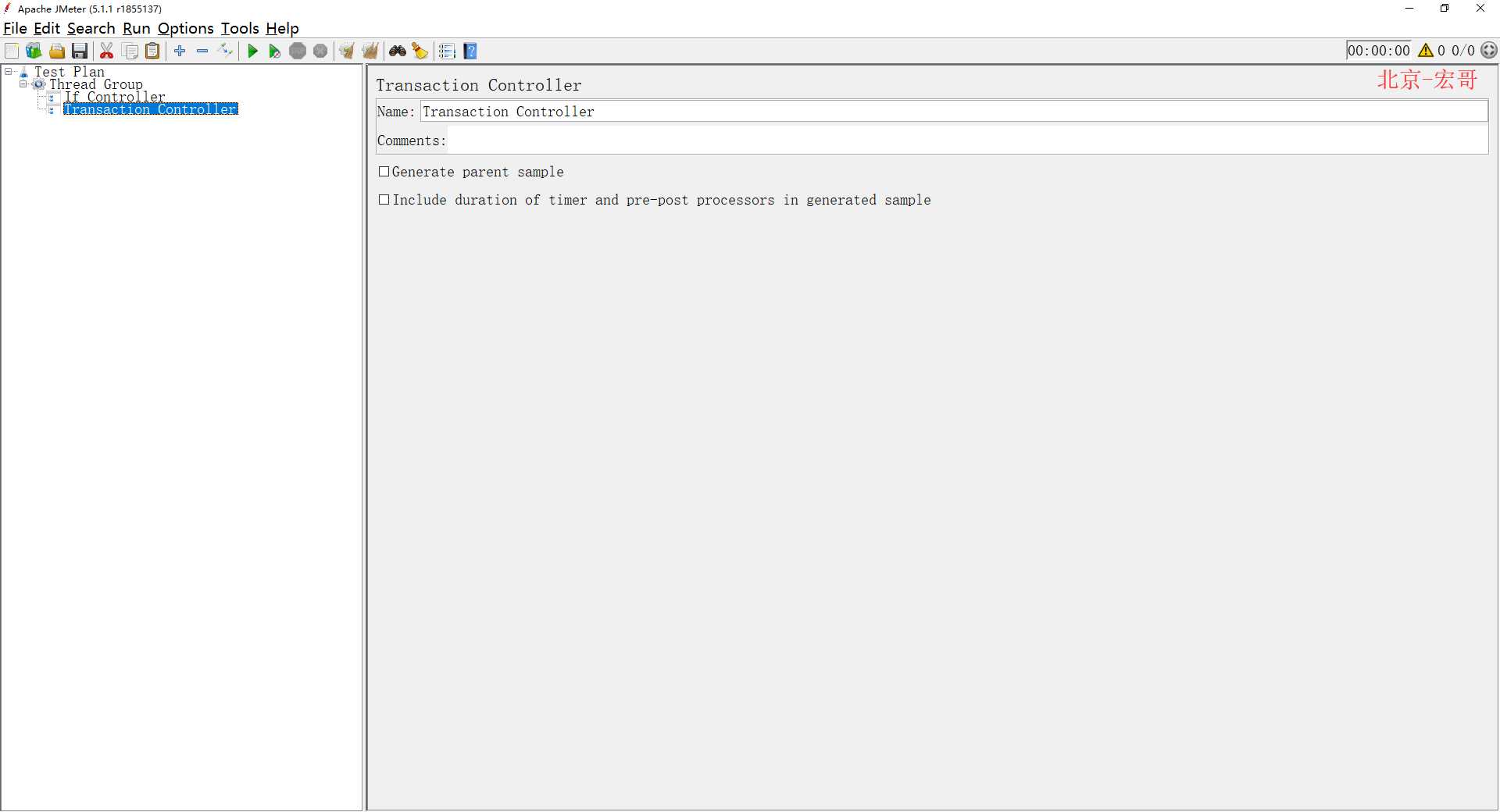Click the Cut scissors icon

[107, 51]
